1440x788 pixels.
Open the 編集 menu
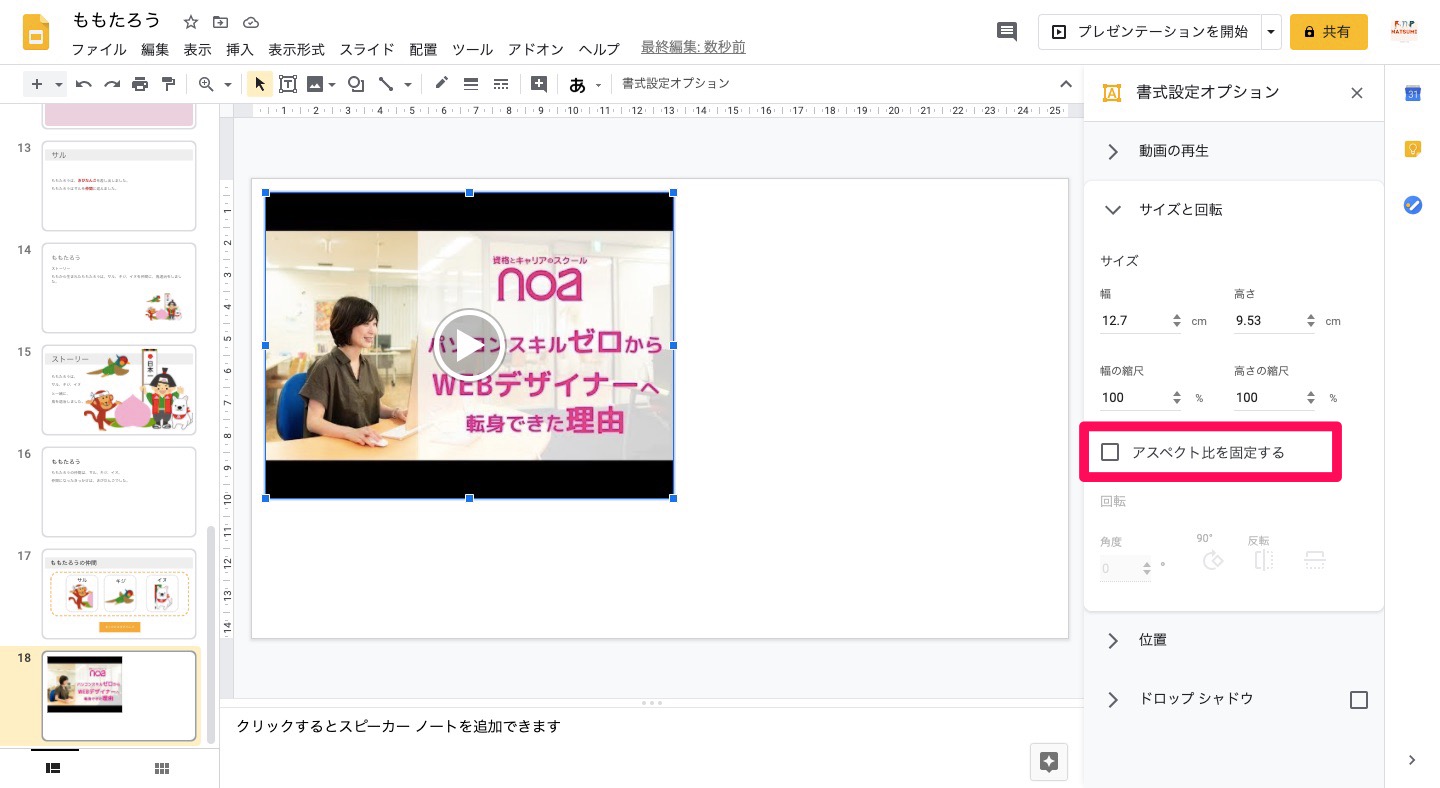click(x=155, y=49)
